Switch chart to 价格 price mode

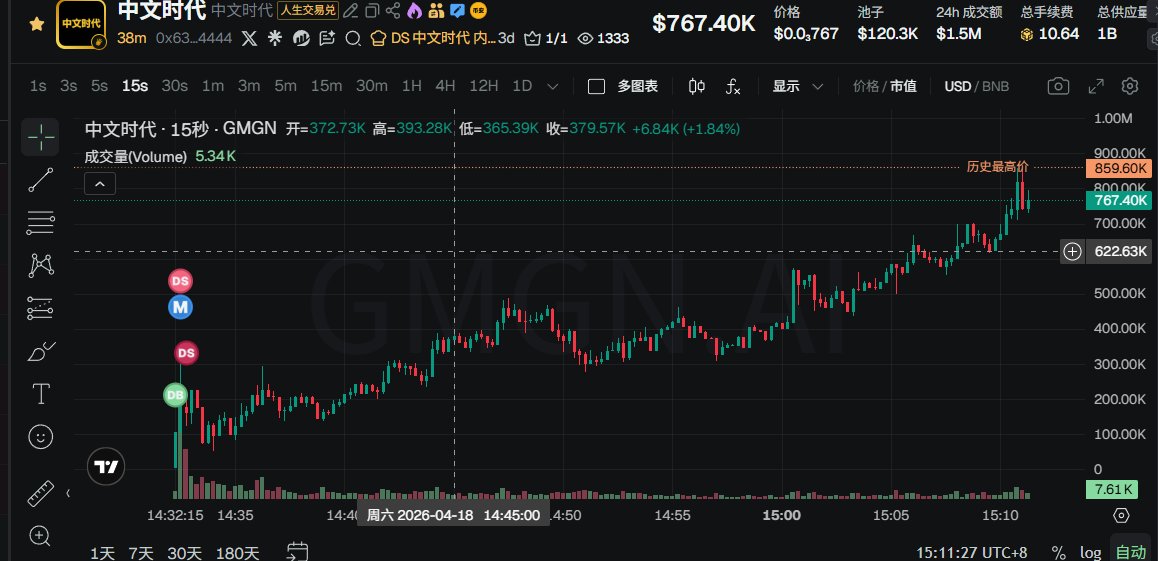coord(865,86)
